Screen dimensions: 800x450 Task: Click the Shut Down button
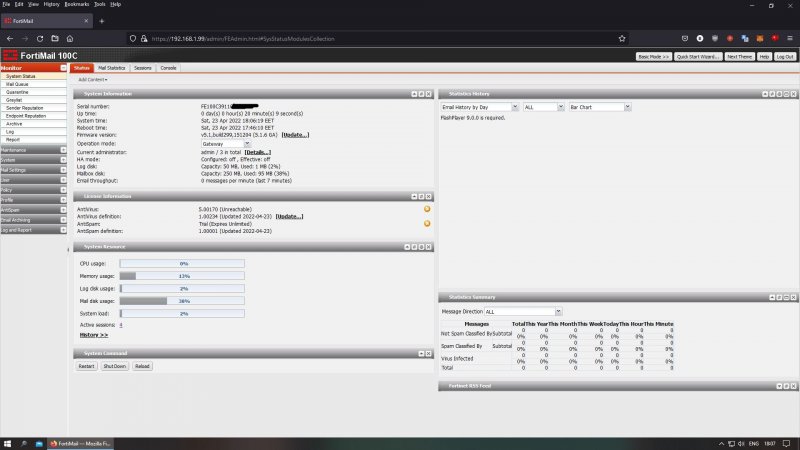114,366
